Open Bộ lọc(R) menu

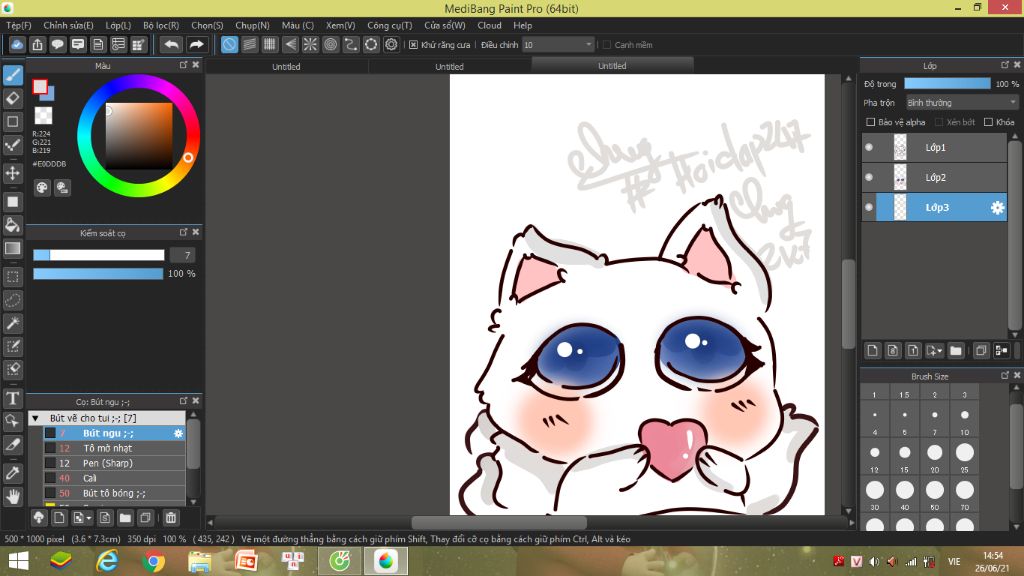(161, 25)
